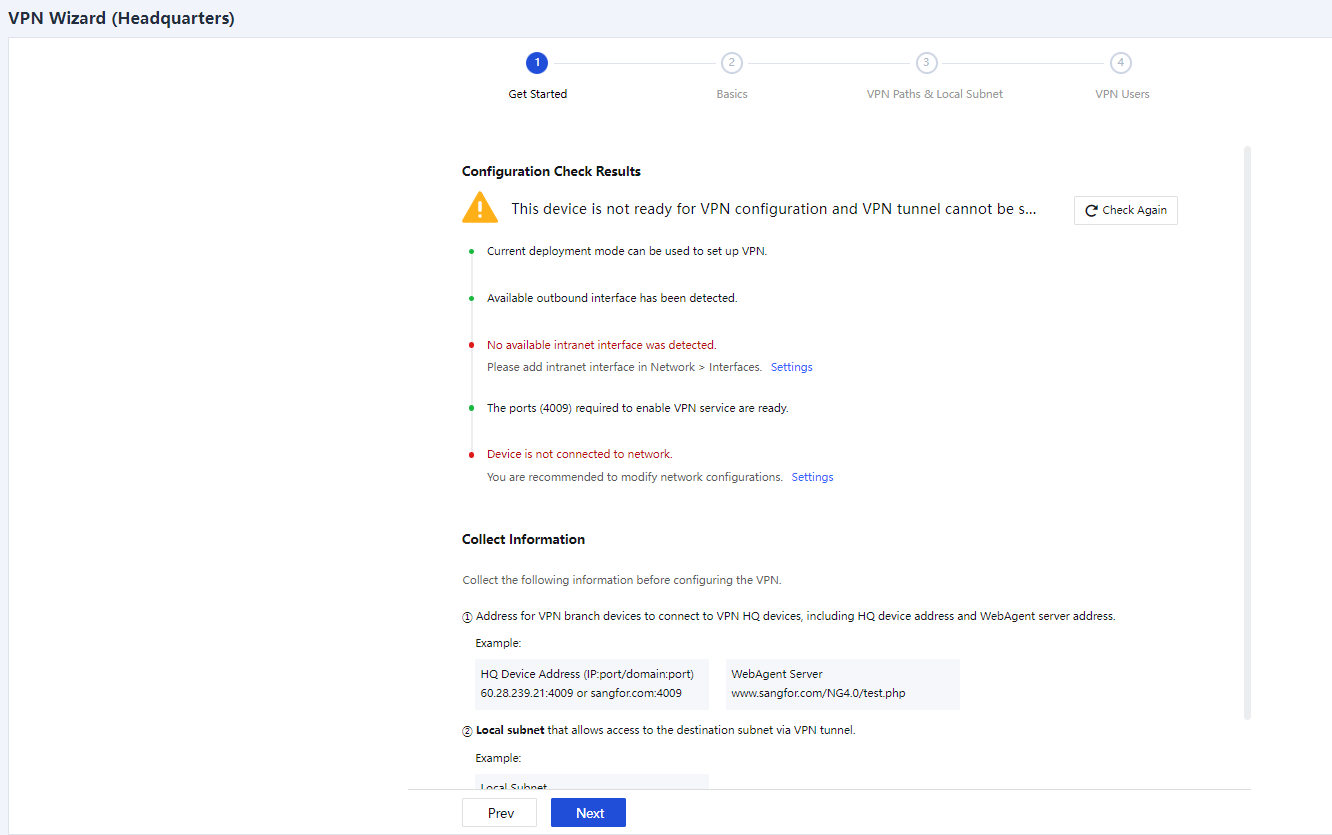Click the WebAgent Server example box
The width and height of the screenshot is (1332, 835).
click(842, 684)
